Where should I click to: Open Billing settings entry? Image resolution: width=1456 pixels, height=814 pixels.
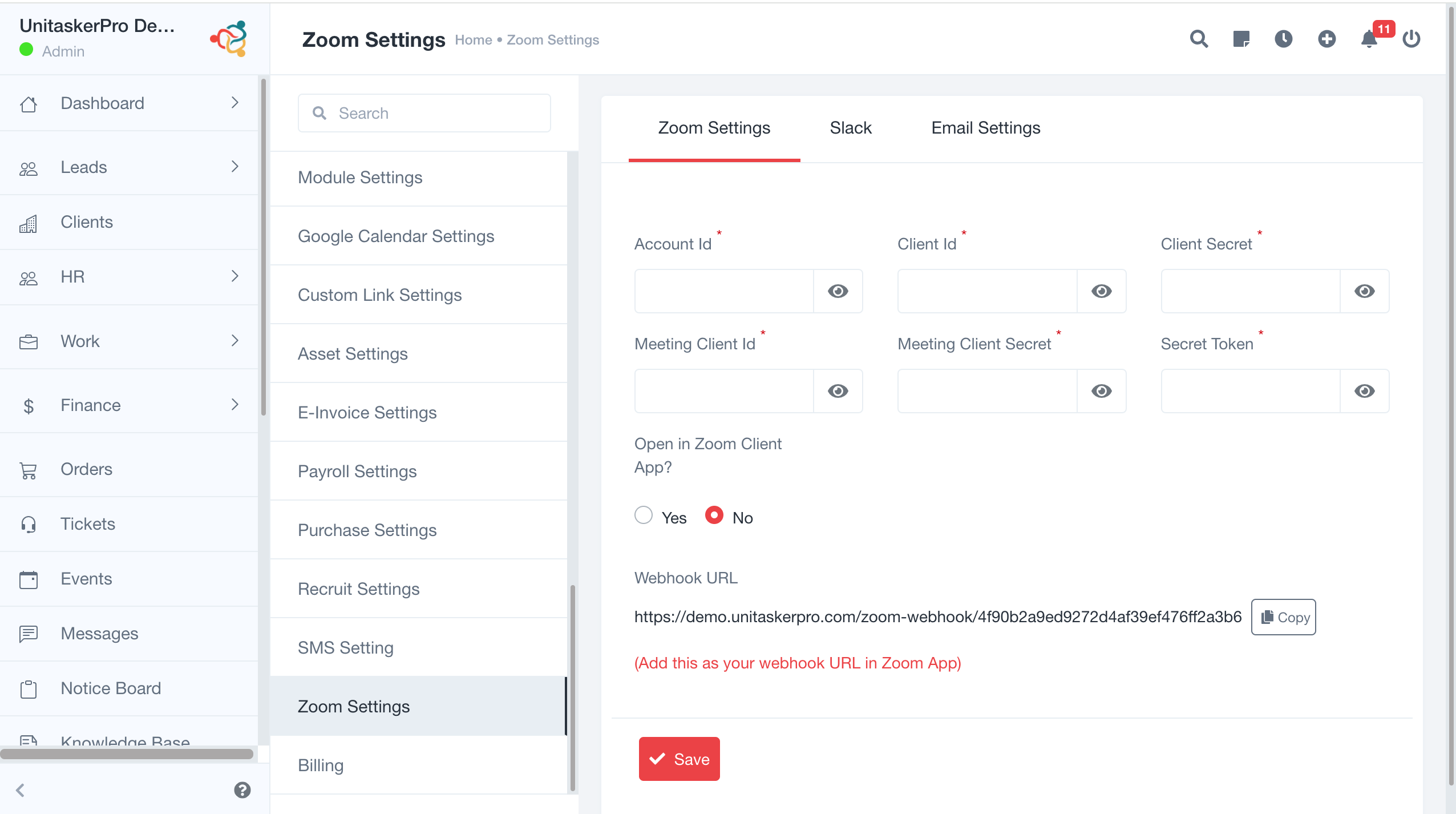[419, 765]
